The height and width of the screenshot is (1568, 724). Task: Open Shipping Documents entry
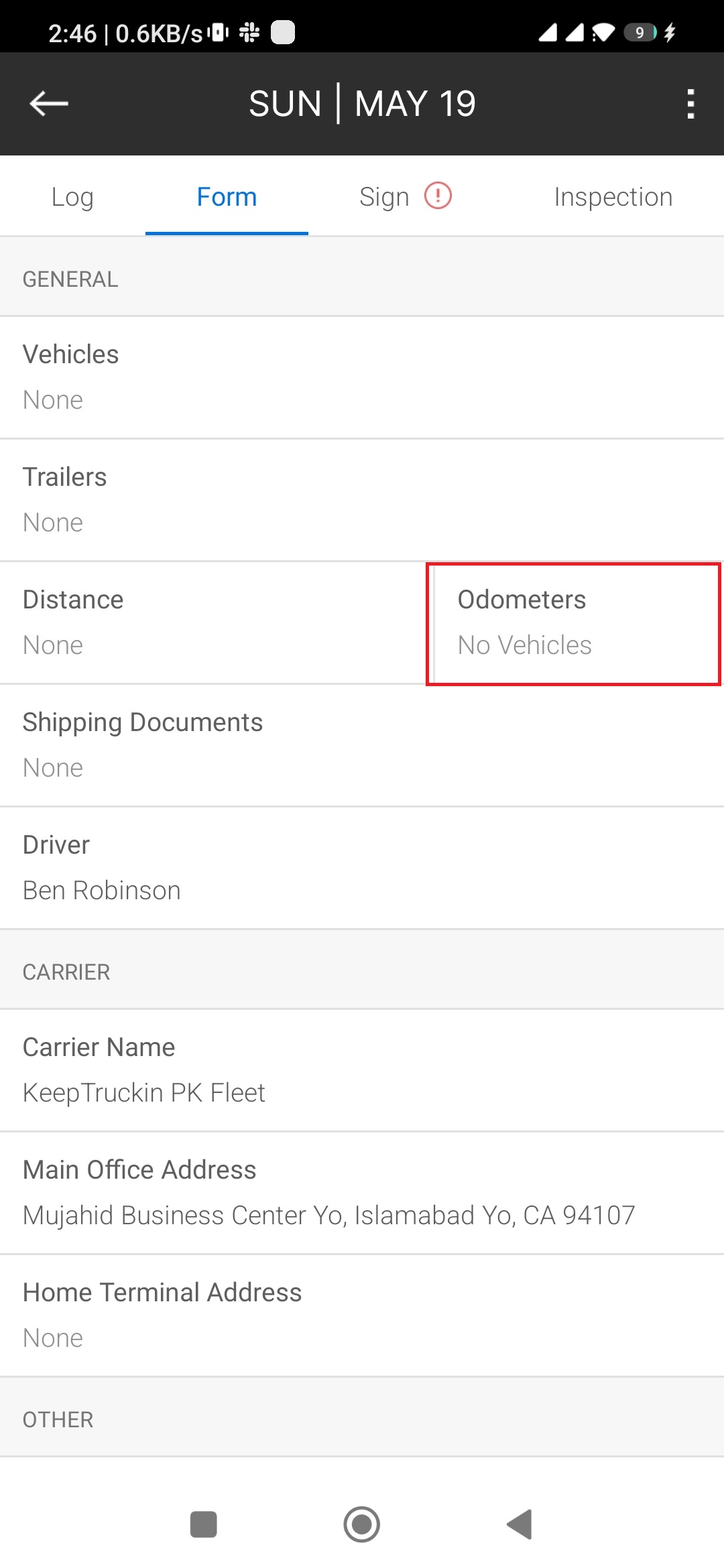[362, 745]
